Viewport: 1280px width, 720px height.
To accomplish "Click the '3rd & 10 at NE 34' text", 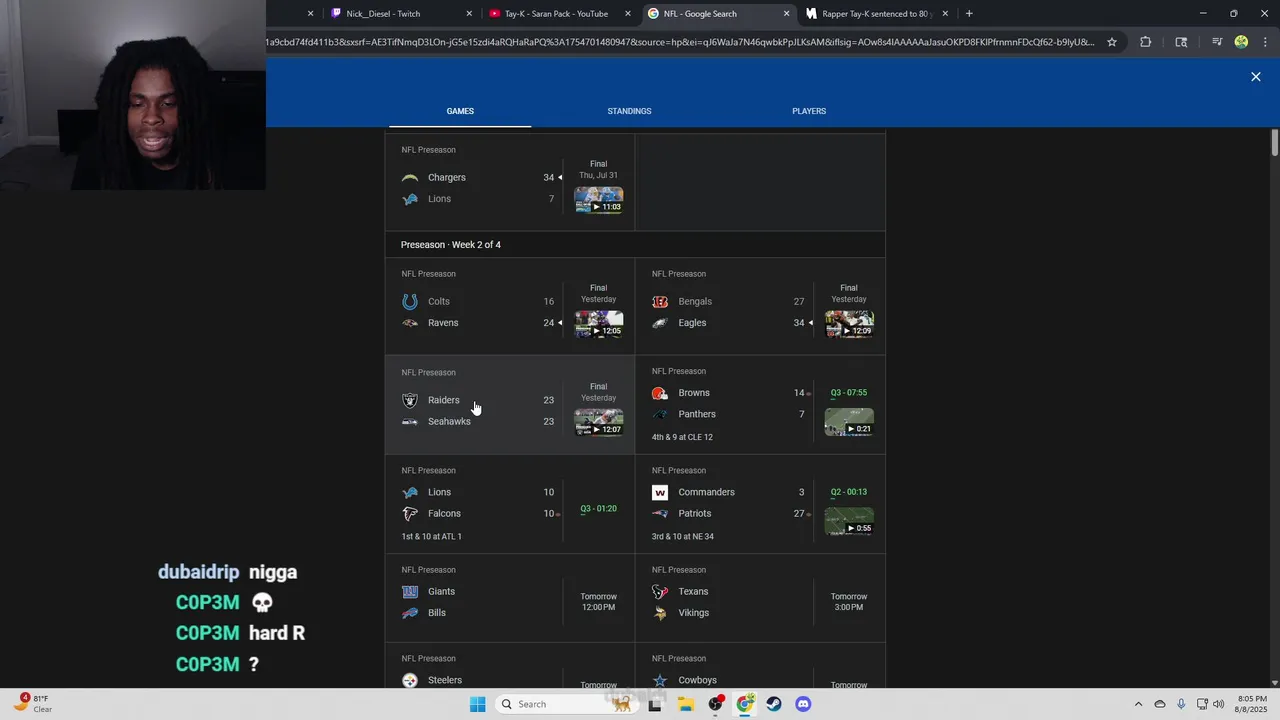I will pos(683,537).
